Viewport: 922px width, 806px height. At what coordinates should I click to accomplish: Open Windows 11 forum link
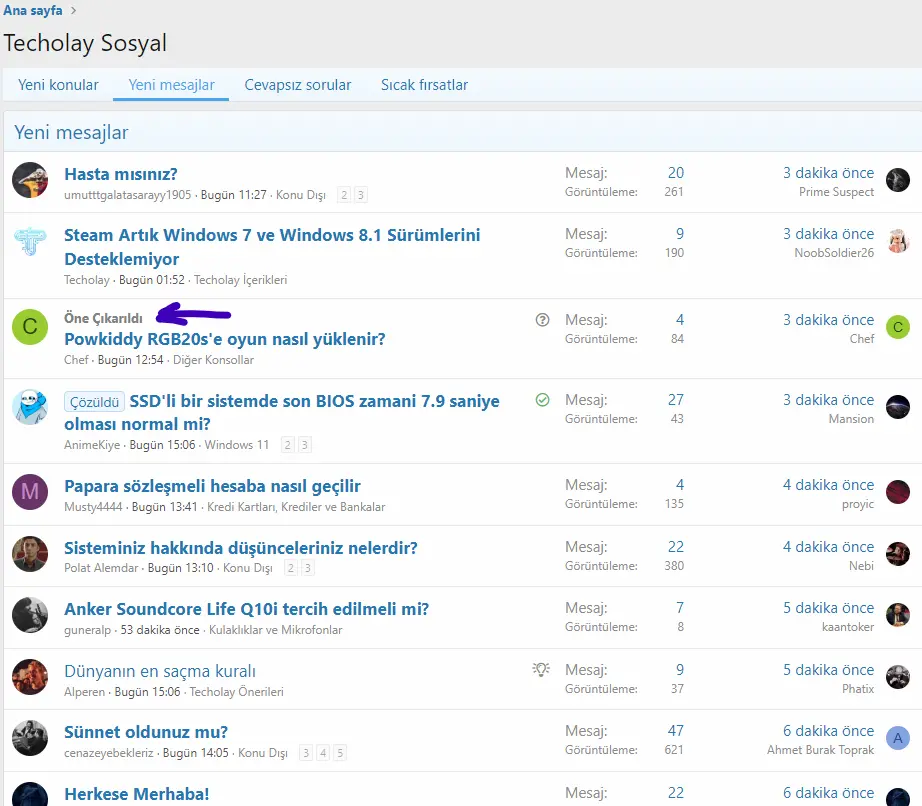click(236, 445)
